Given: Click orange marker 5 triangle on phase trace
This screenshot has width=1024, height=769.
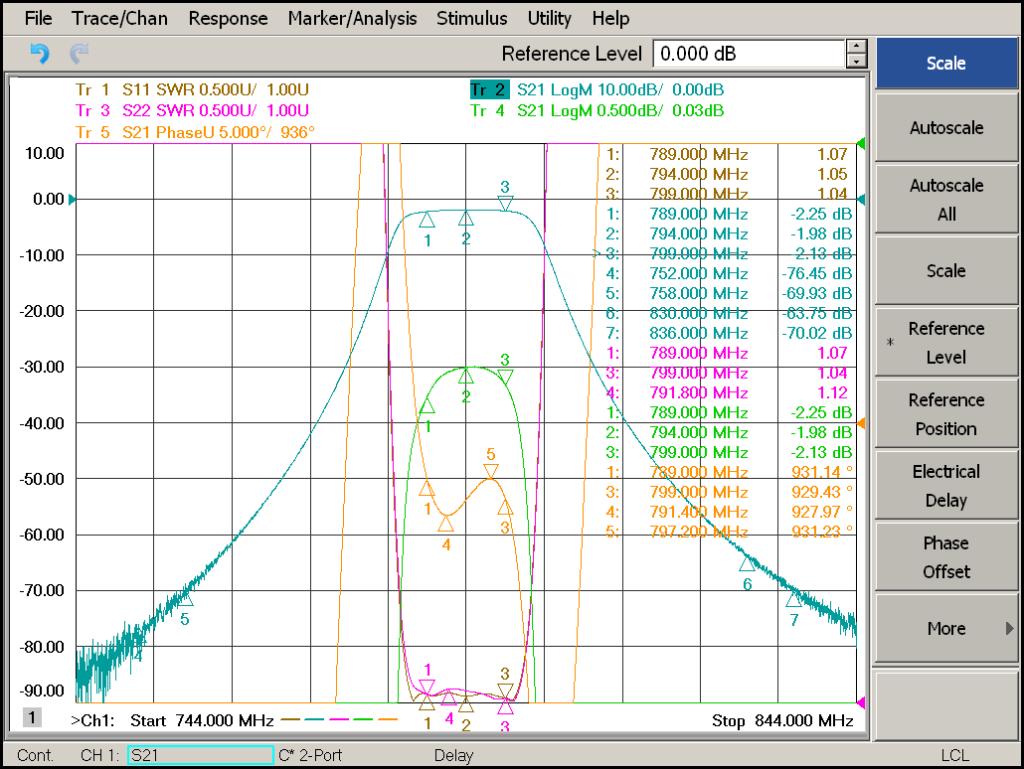Looking at the screenshot, I should tap(491, 471).
